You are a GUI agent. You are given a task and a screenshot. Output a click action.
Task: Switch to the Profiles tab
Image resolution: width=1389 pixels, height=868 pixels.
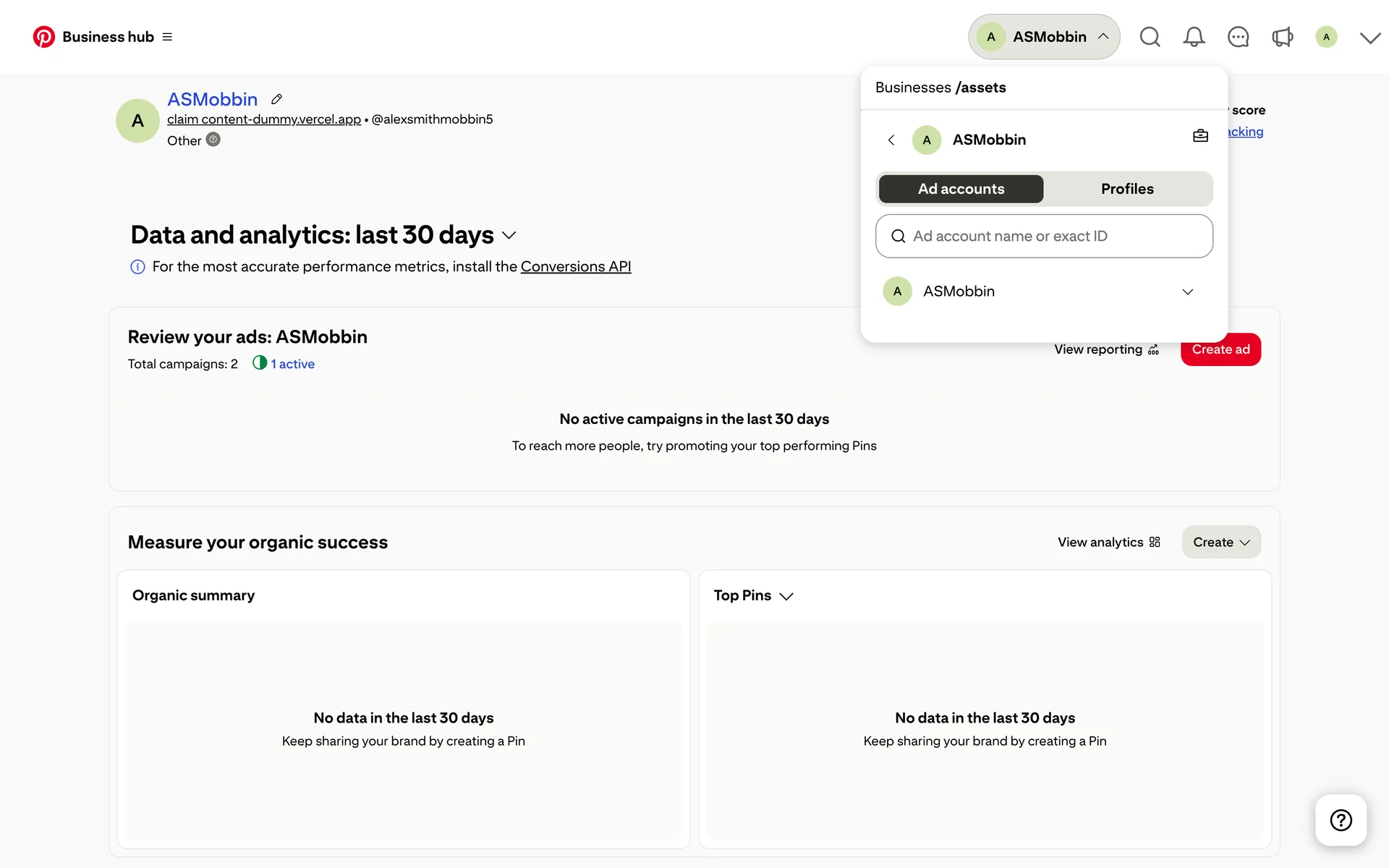1126,189
